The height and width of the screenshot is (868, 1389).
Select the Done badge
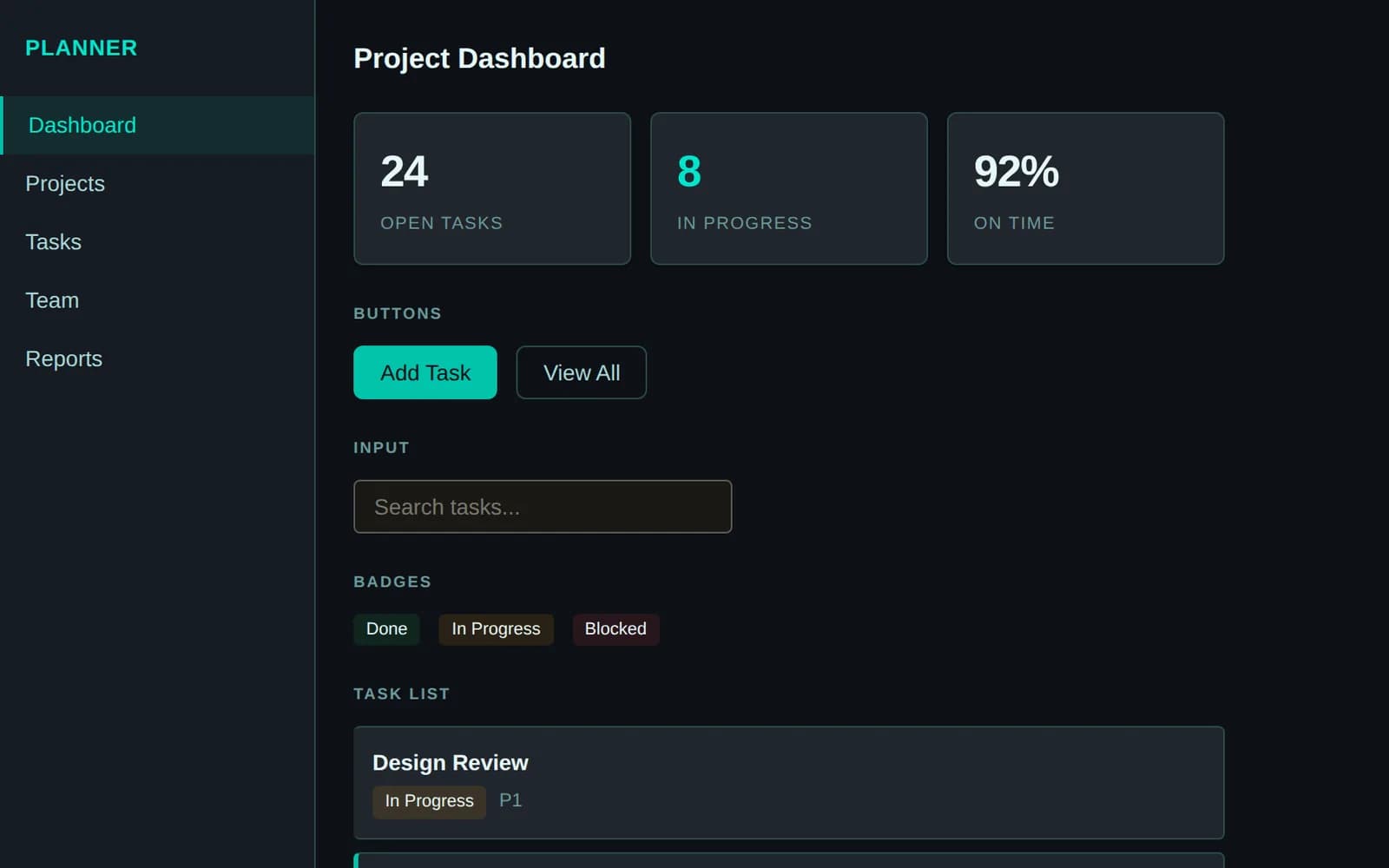click(x=386, y=628)
